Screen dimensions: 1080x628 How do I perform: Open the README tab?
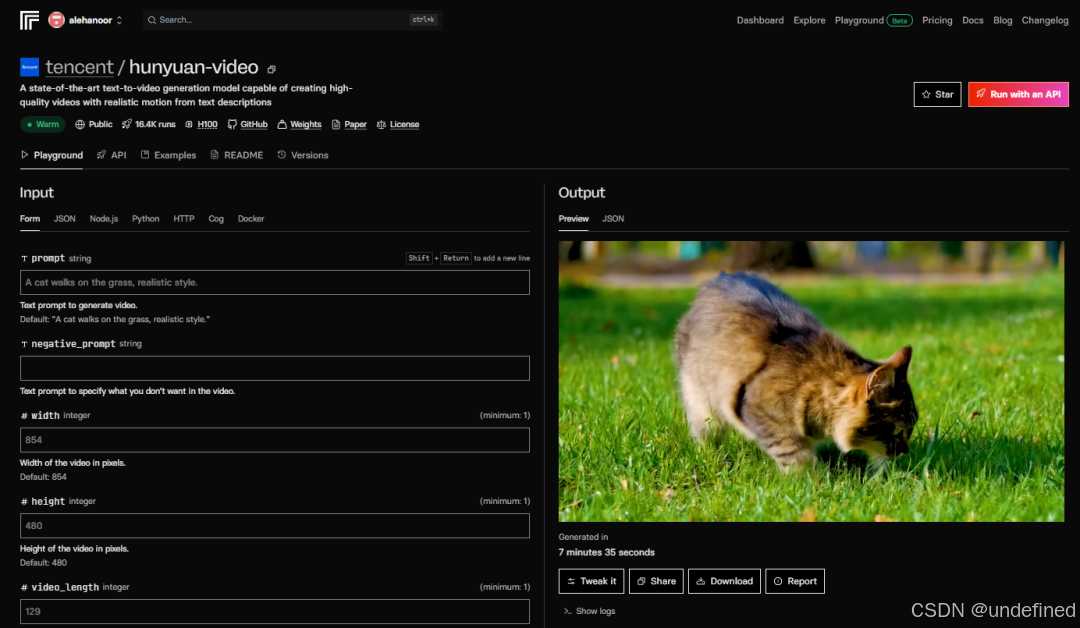(236, 156)
